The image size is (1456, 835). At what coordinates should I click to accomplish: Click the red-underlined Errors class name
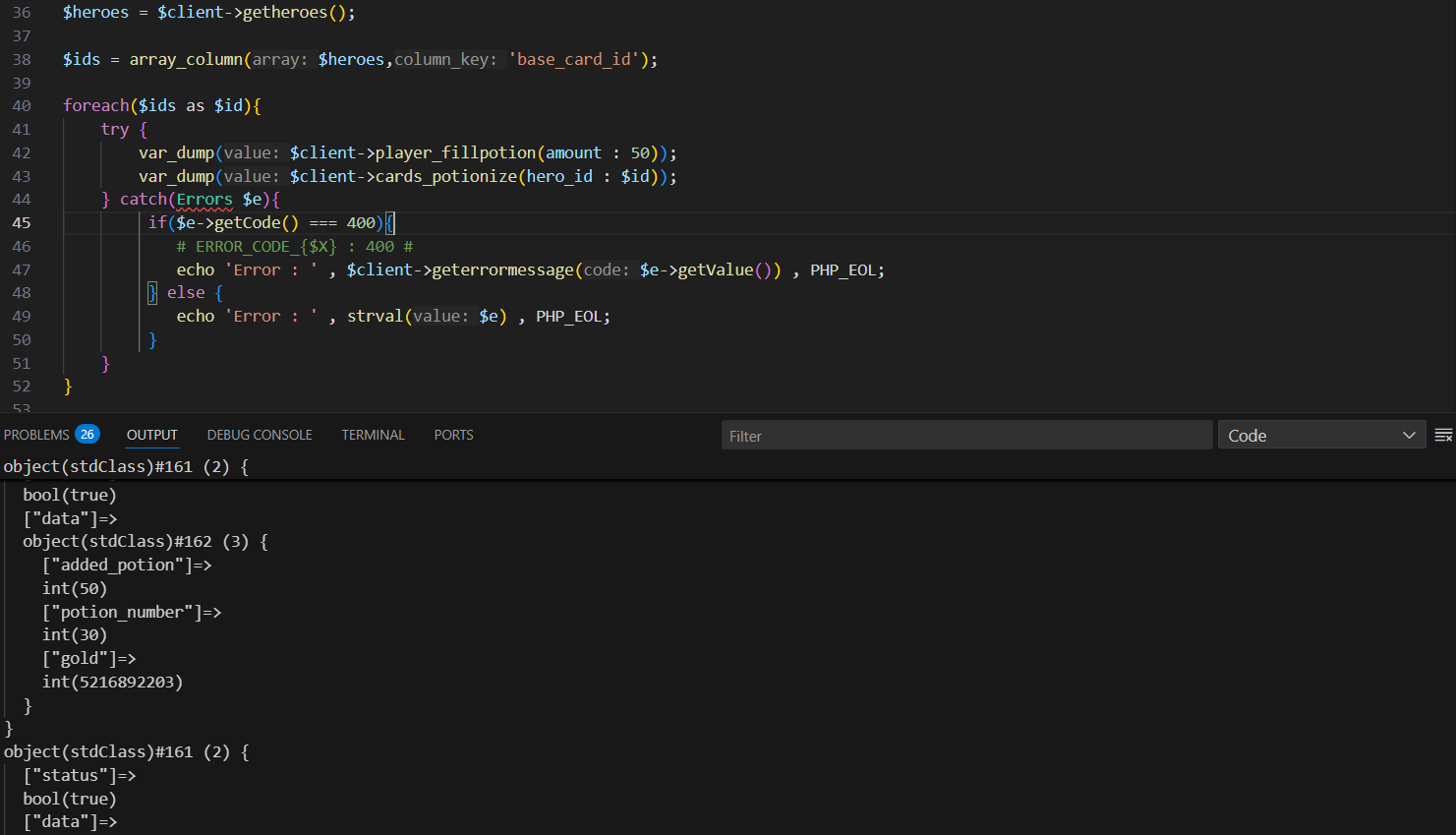pyautogui.click(x=204, y=200)
